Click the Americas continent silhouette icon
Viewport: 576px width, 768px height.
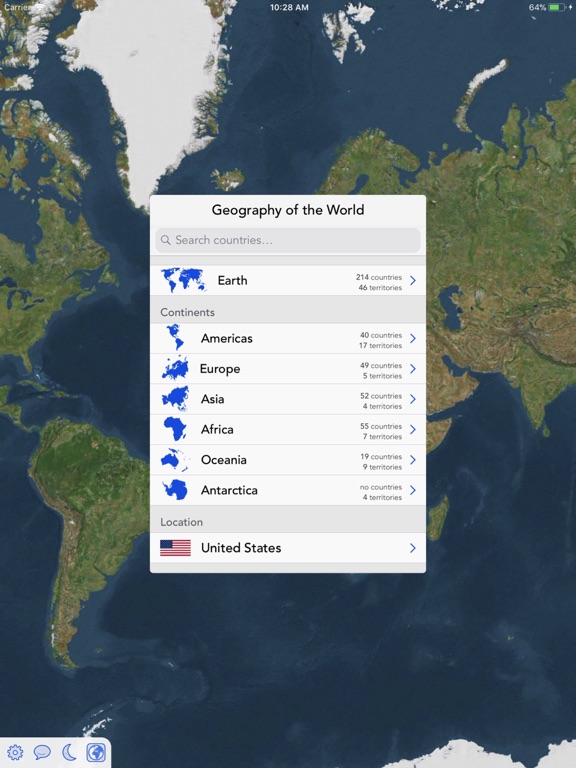point(175,338)
